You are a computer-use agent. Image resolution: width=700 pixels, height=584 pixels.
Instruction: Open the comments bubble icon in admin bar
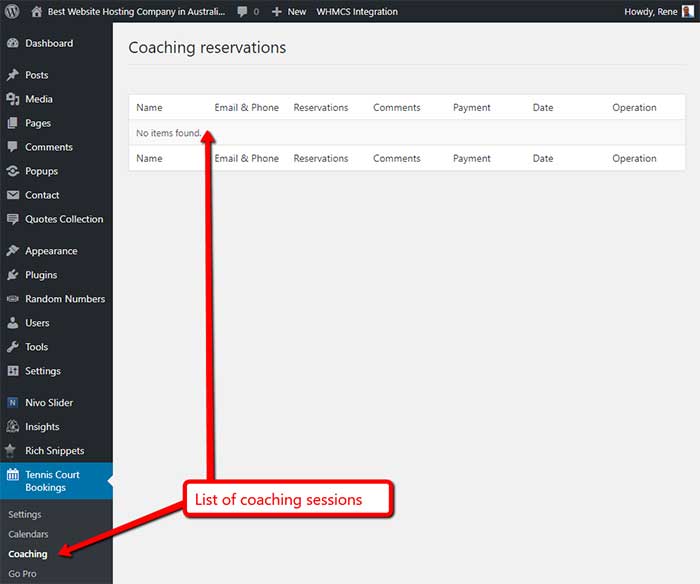pos(242,12)
